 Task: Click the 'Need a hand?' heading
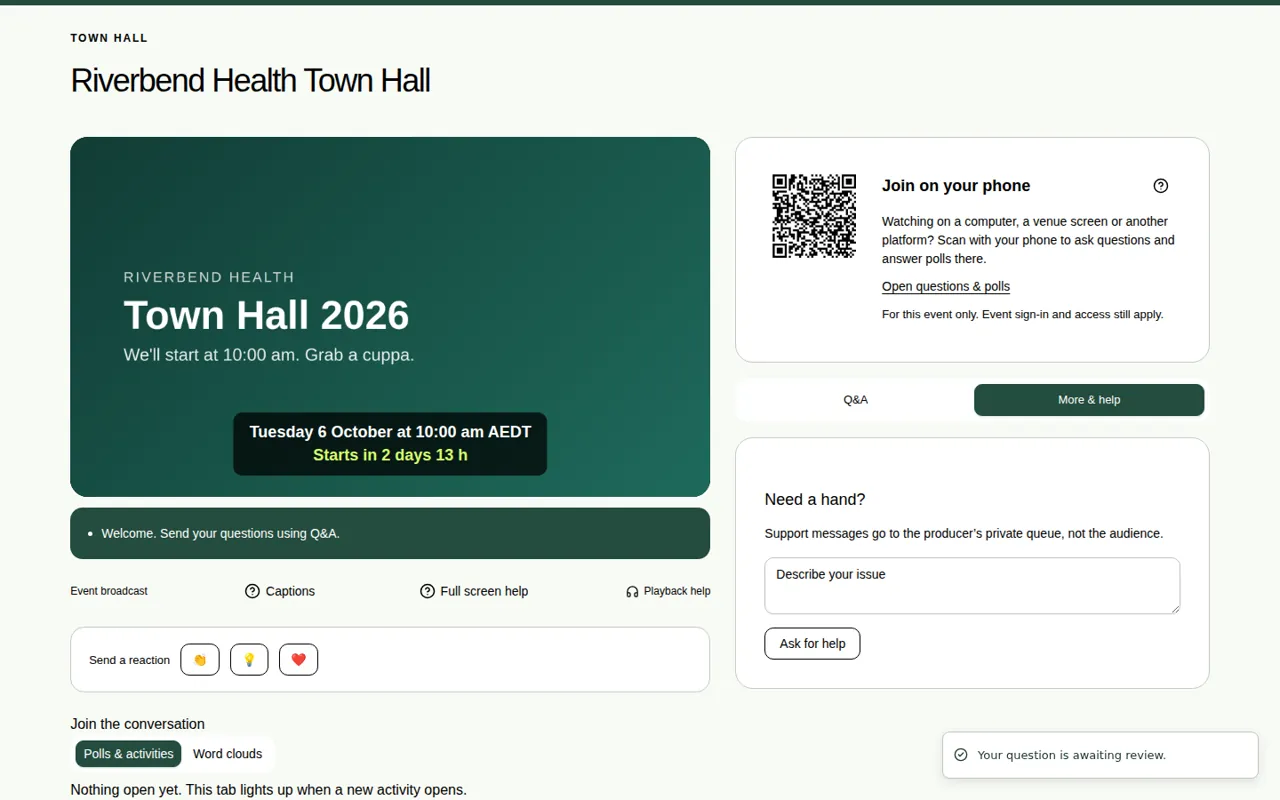tap(815, 500)
